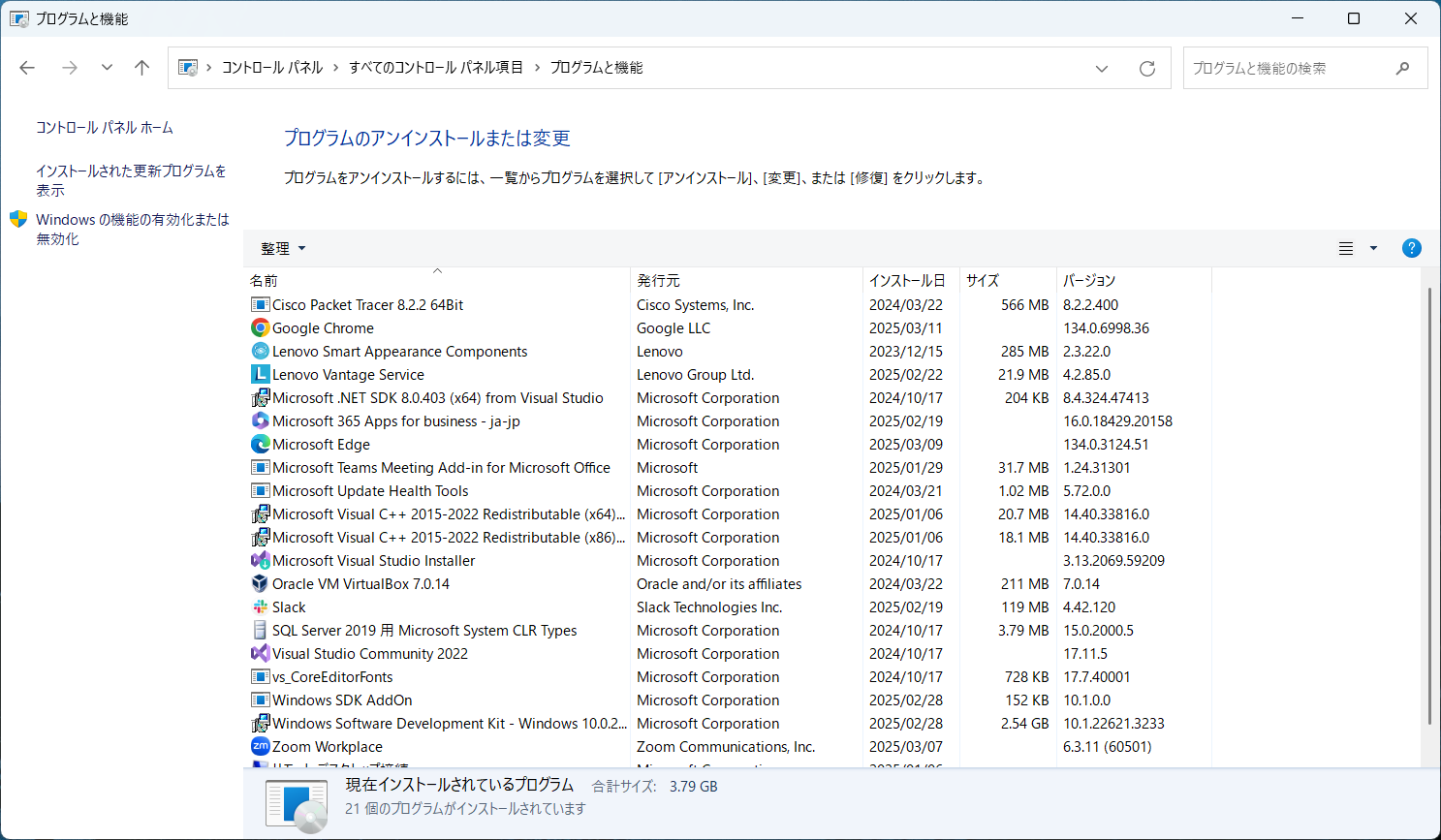1441x840 pixels.
Task: Click the 2.54 GB size cell
Action: tap(1025, 724)
